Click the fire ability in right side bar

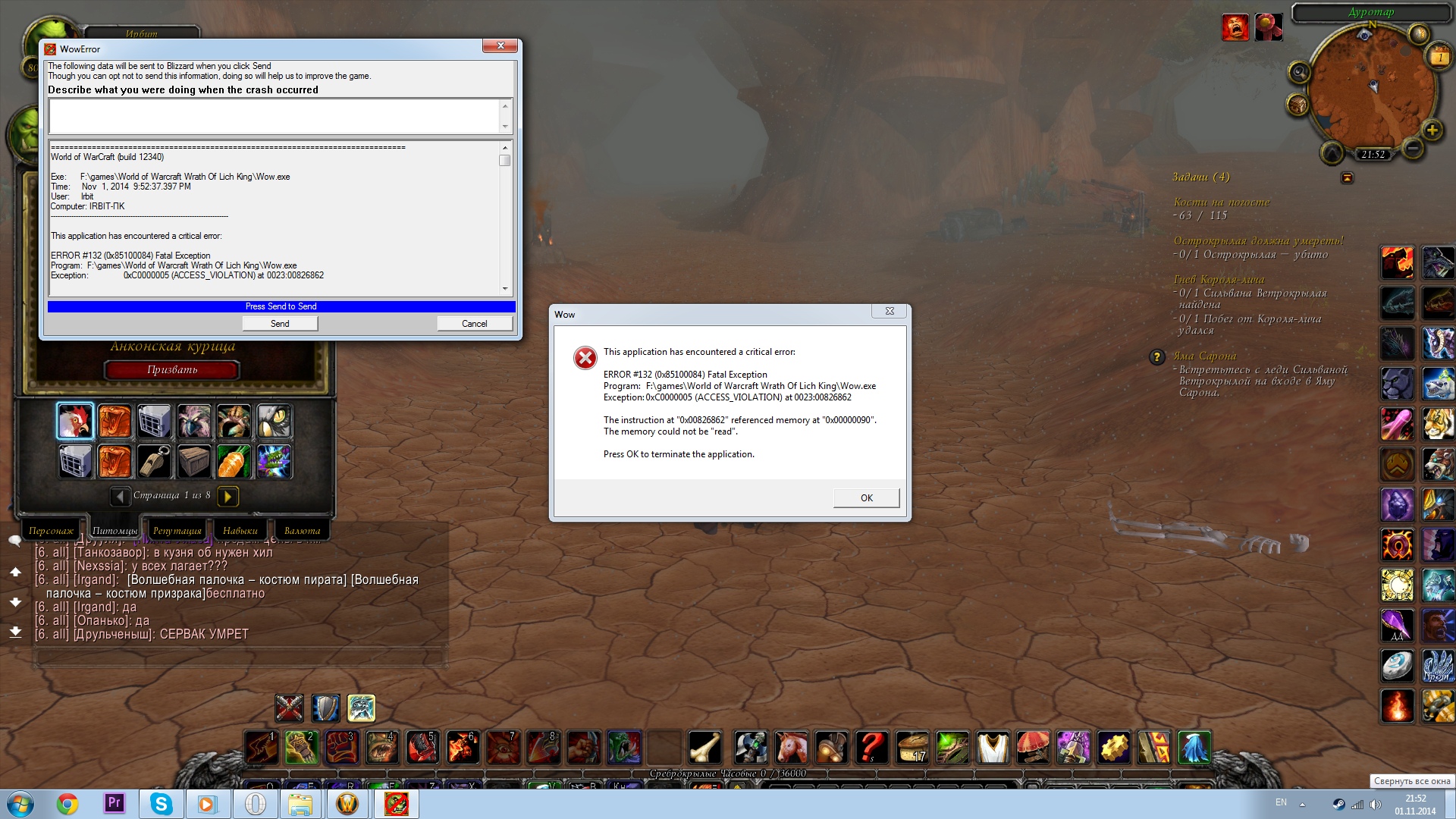(1397, 706)
